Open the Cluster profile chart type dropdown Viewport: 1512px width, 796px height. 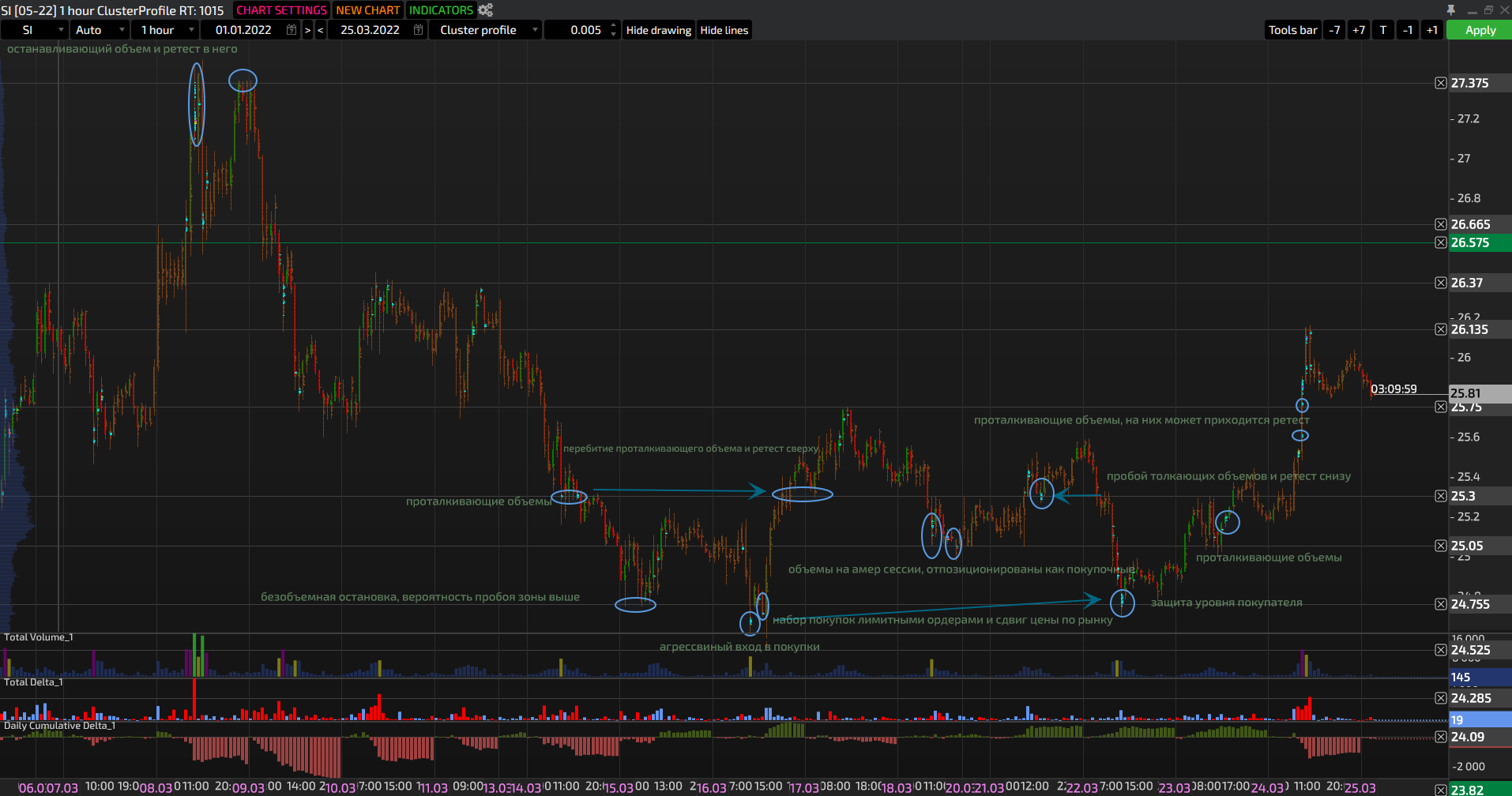487,30
